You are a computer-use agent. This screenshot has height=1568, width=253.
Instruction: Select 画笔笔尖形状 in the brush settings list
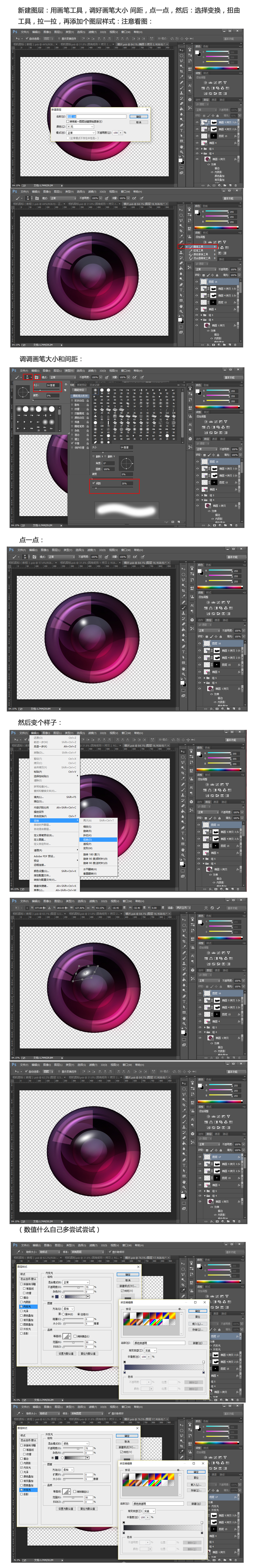point(80,396)
